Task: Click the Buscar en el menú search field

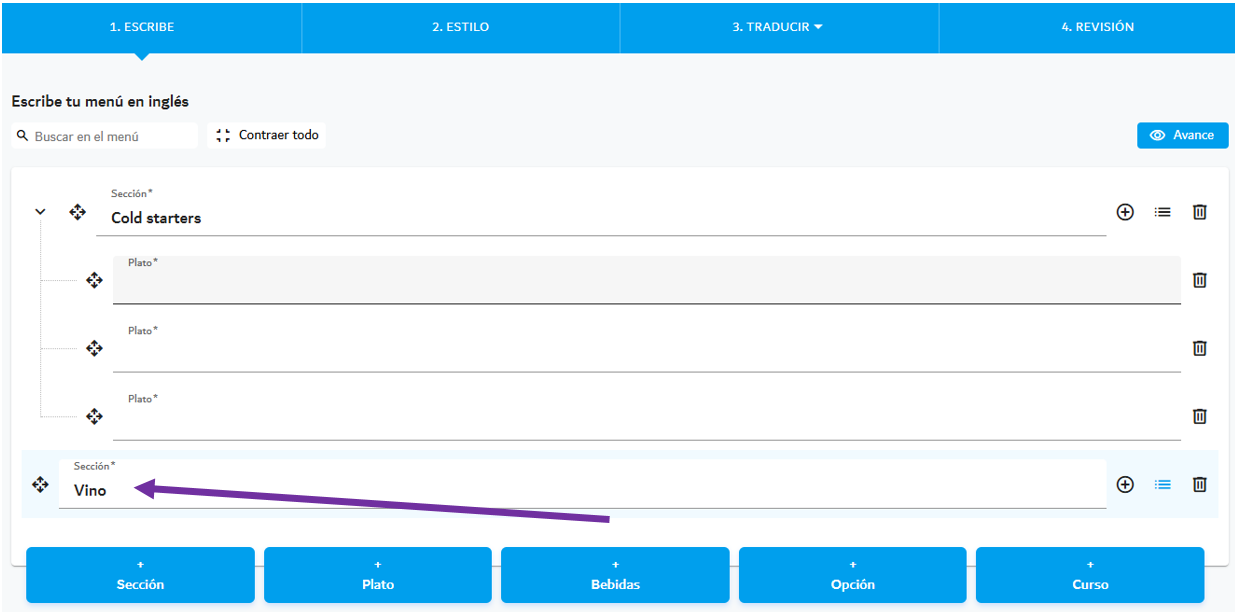Action: [x=105, y=136]
